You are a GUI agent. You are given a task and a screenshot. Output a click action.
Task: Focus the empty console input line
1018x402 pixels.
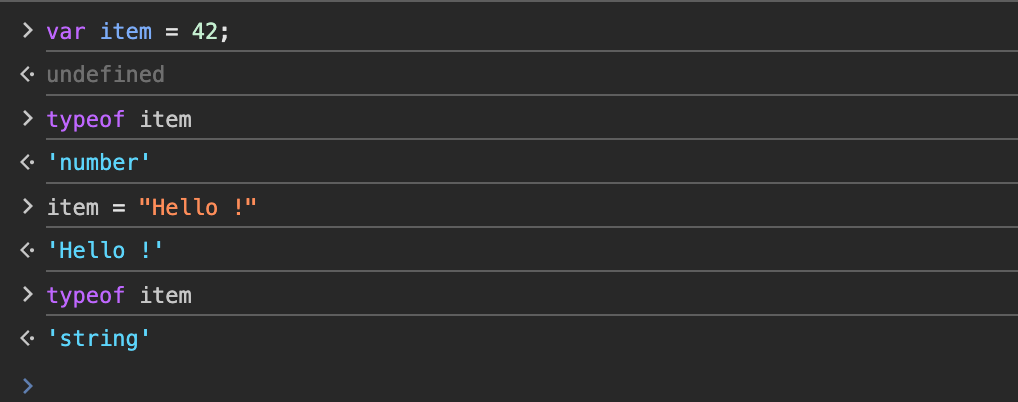(500, 384)
